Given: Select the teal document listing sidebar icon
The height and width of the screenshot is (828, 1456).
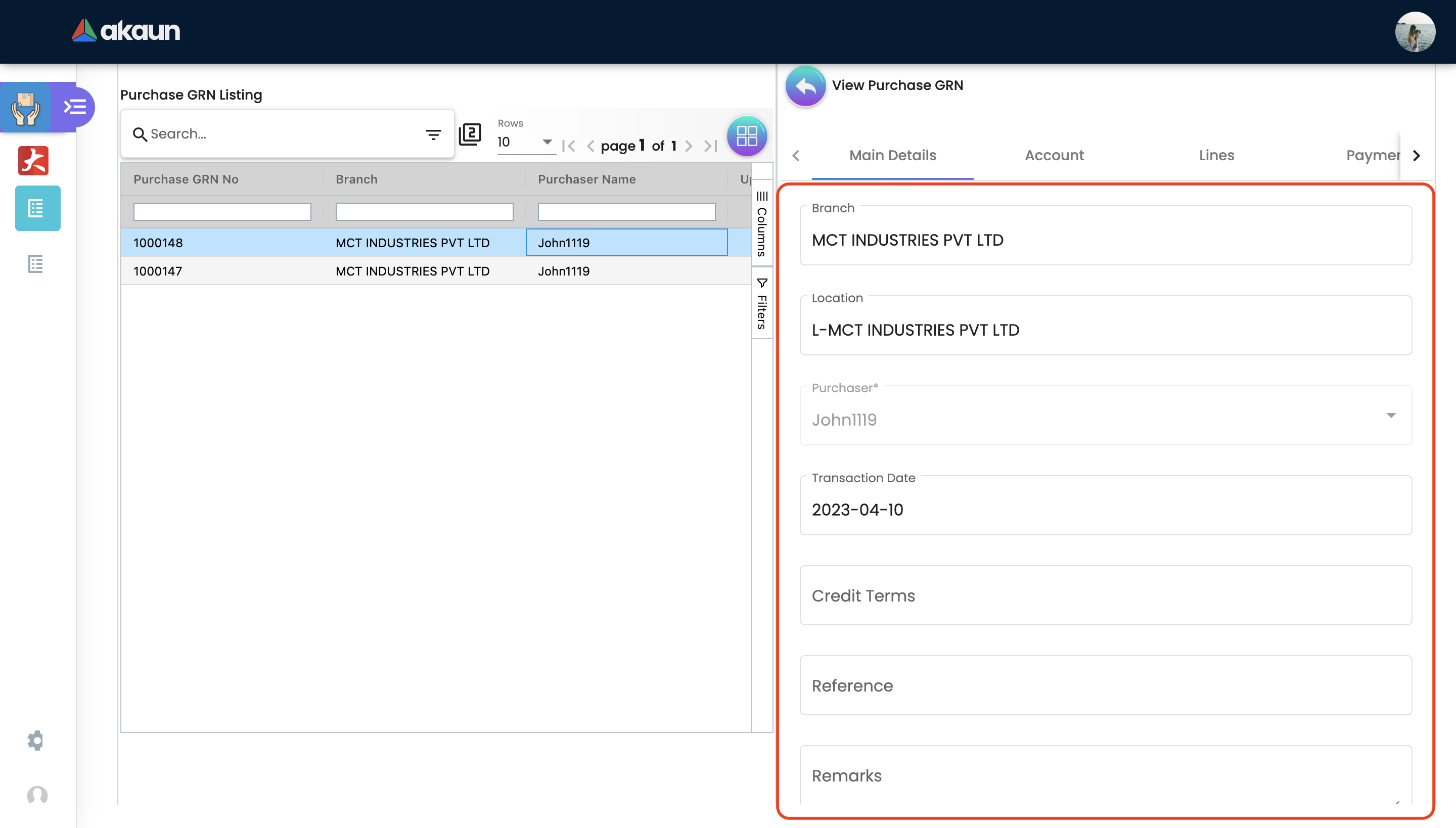Looking at the screenshot, I should (37, 208).
